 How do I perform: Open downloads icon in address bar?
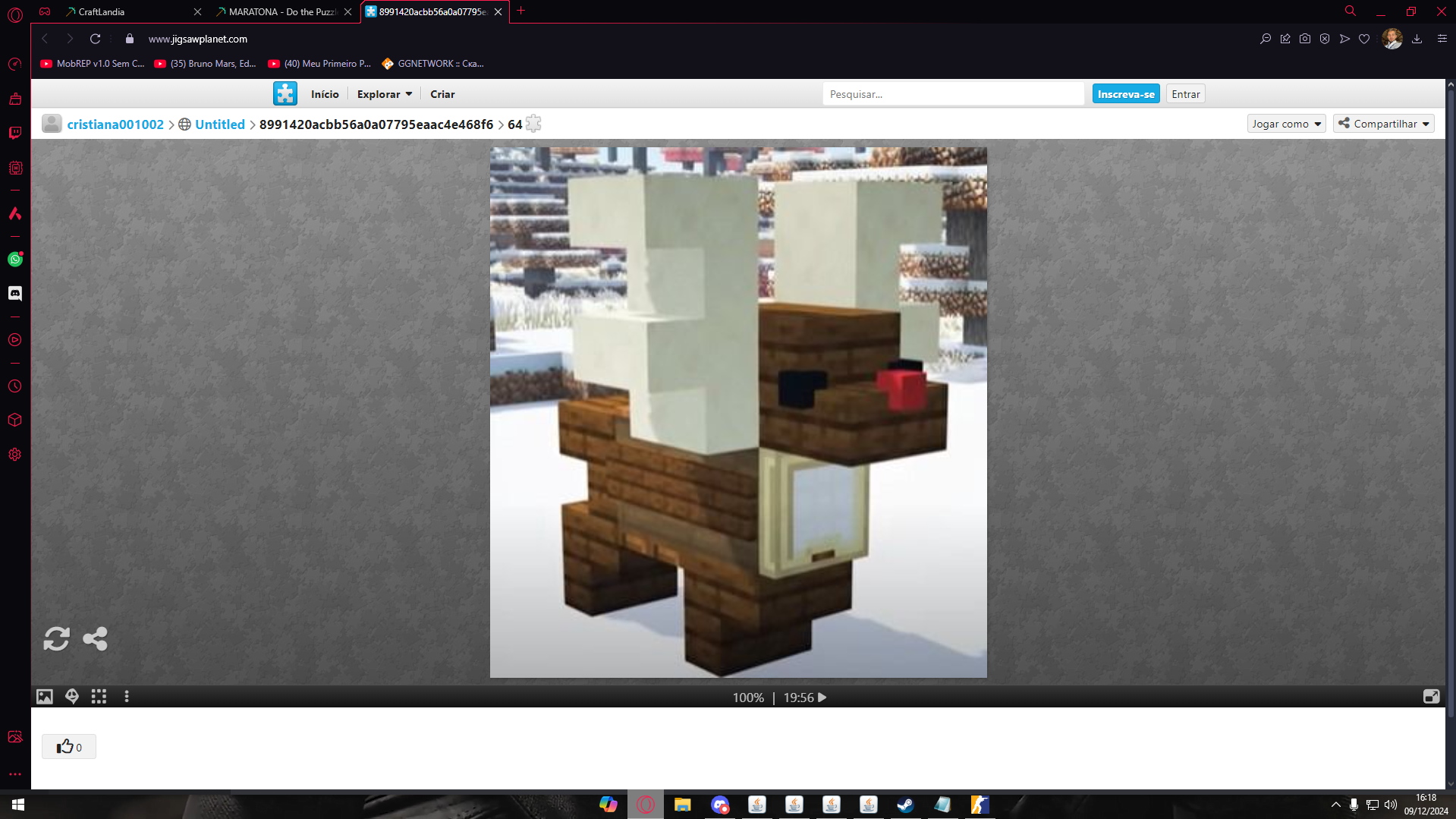[1417, 39]
